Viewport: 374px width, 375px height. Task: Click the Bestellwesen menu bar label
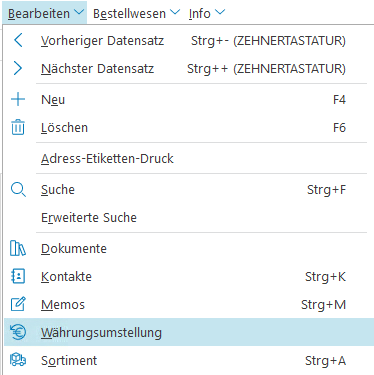129,14
